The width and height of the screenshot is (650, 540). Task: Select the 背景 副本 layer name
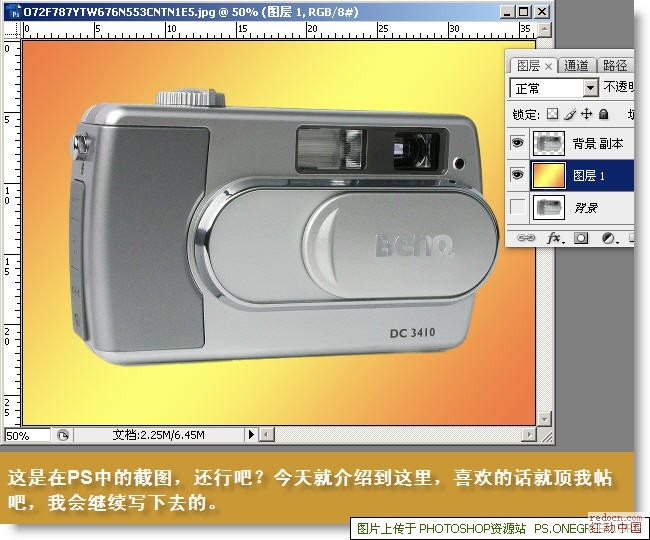coord(598,143)
